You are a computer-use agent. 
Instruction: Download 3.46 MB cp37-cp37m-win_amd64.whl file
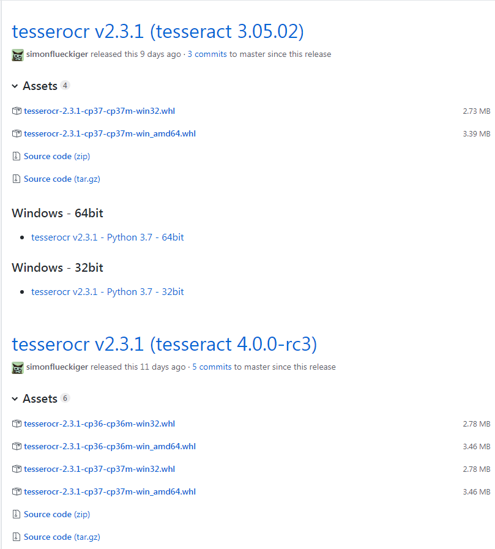click(x=110, y=492)
